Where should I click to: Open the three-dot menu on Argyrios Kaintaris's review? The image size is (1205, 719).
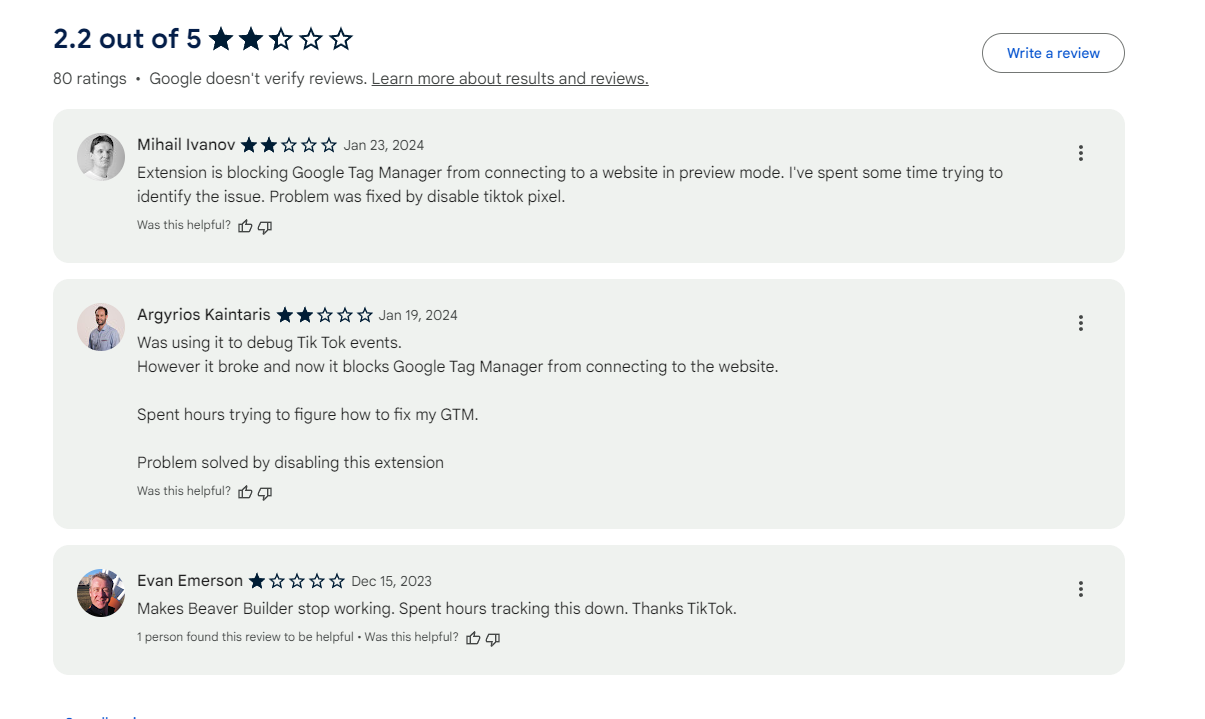1080,323
